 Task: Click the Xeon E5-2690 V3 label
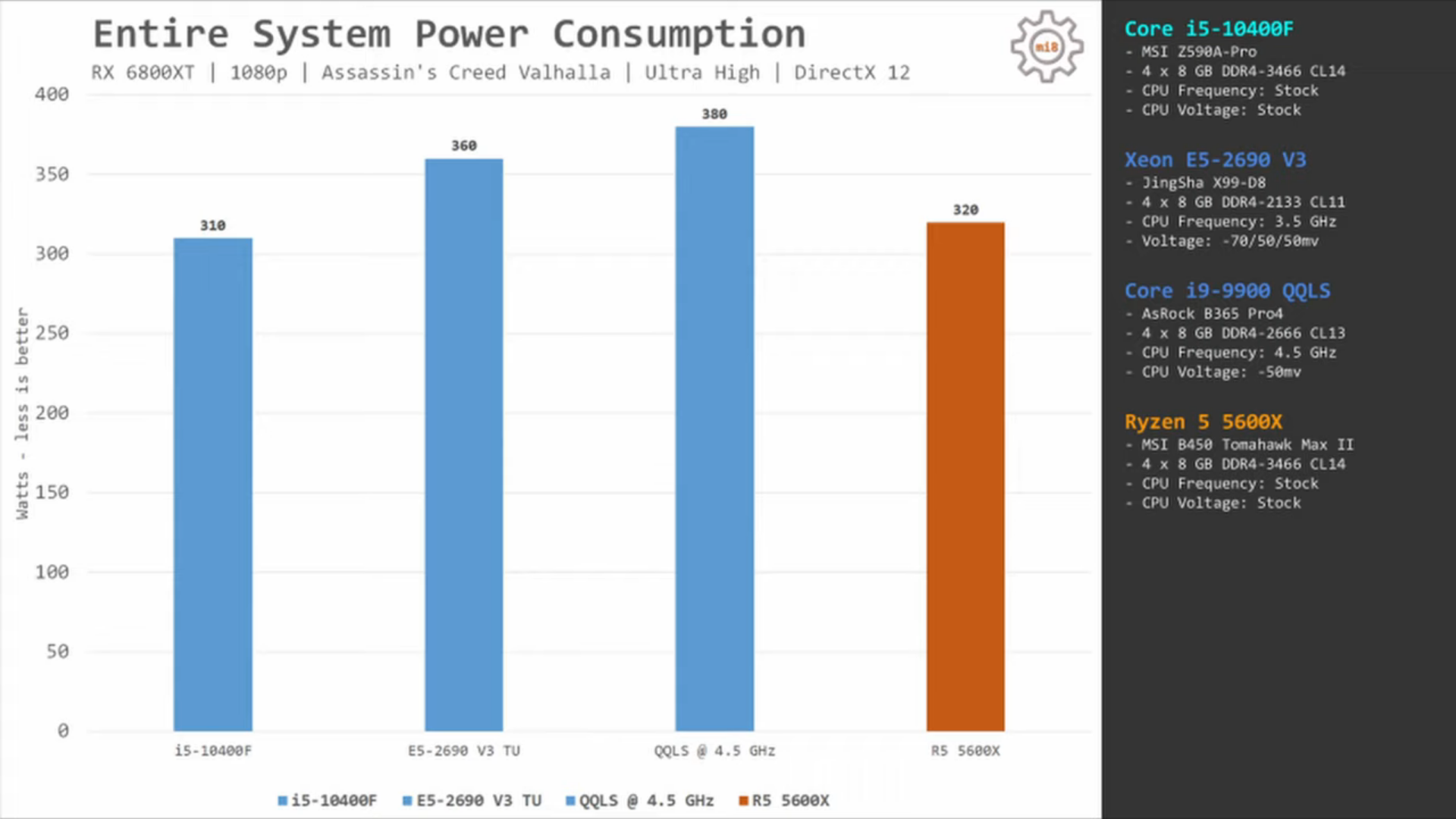tap(1210, 159)
